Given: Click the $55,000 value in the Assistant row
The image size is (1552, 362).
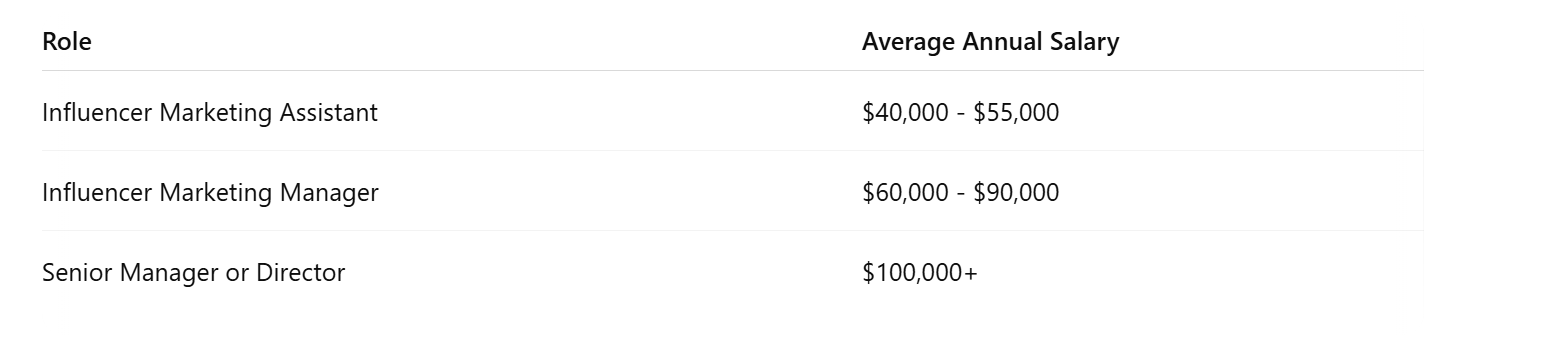Looking at the screenshot, I should [x=1016, y=112].
